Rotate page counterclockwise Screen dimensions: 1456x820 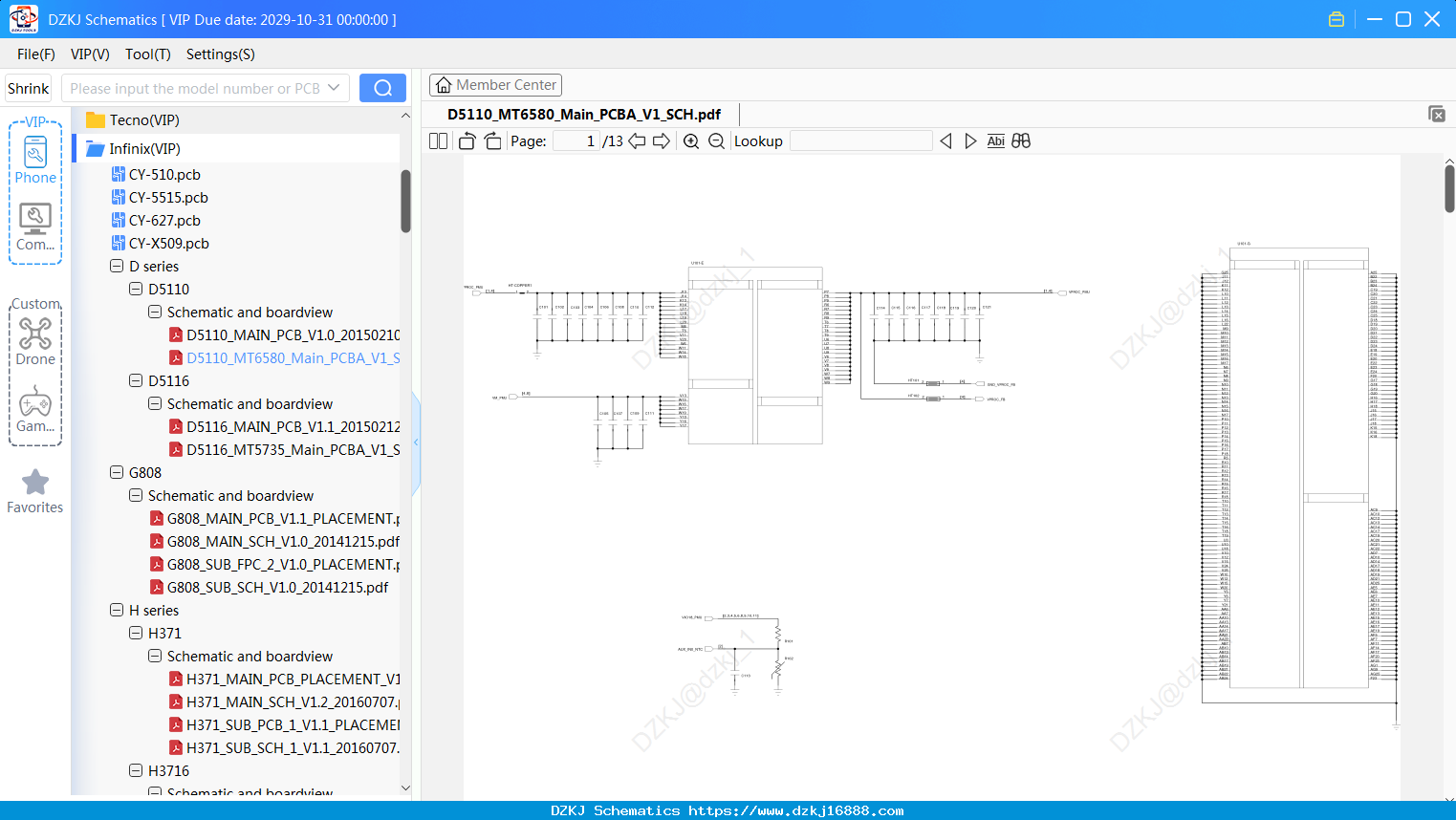(467, 141)
